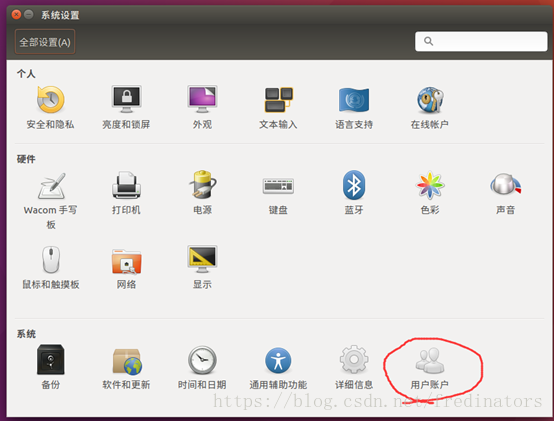Open Software & Updates (软件和更新)
The width and height of the screenshot is (554, 421).
click(x=126, y=369)
